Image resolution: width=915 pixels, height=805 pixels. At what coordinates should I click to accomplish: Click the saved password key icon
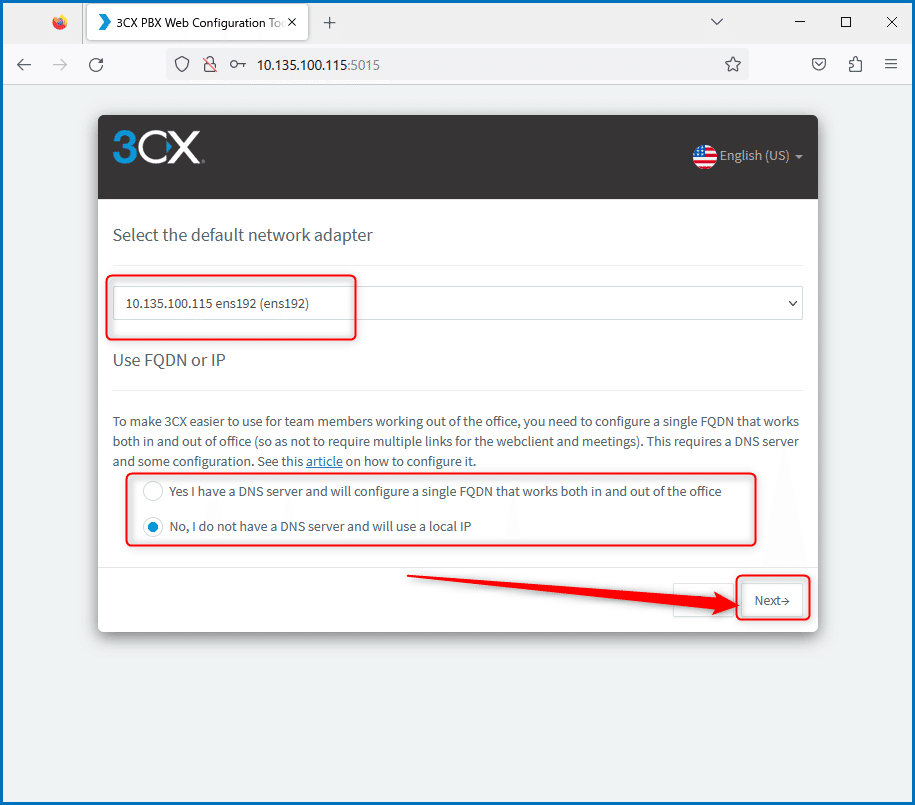point(238,64)
